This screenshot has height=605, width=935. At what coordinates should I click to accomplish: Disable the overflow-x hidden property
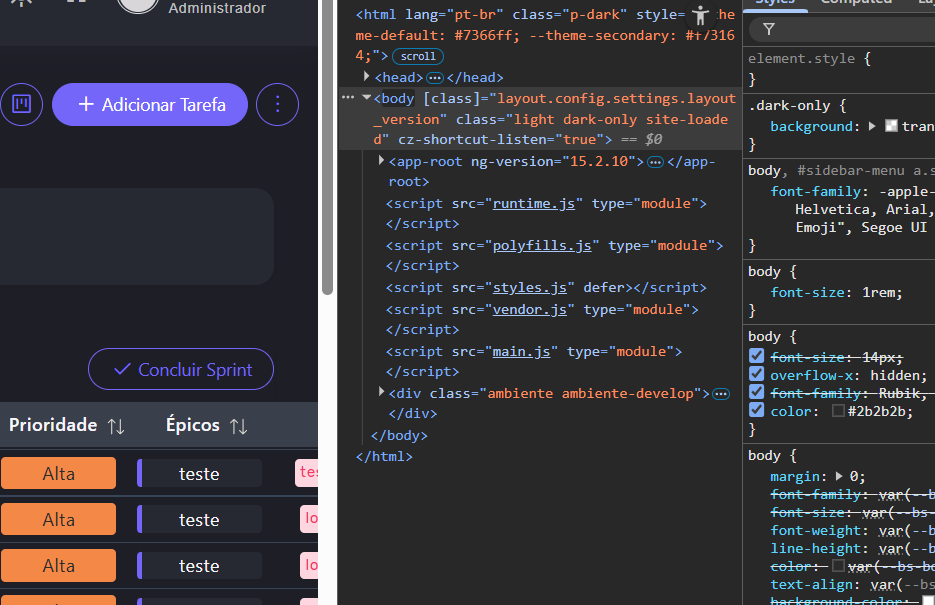757,375
